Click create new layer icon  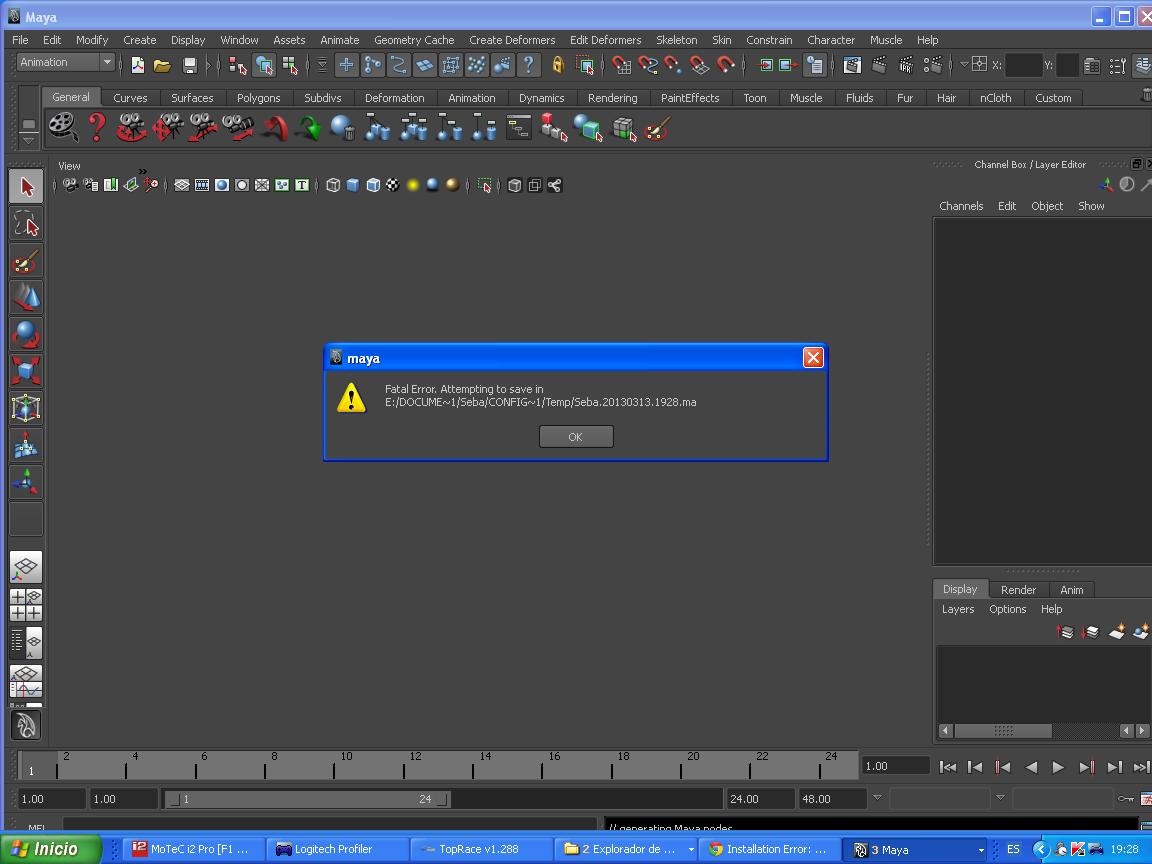[x=1117, y=631]
